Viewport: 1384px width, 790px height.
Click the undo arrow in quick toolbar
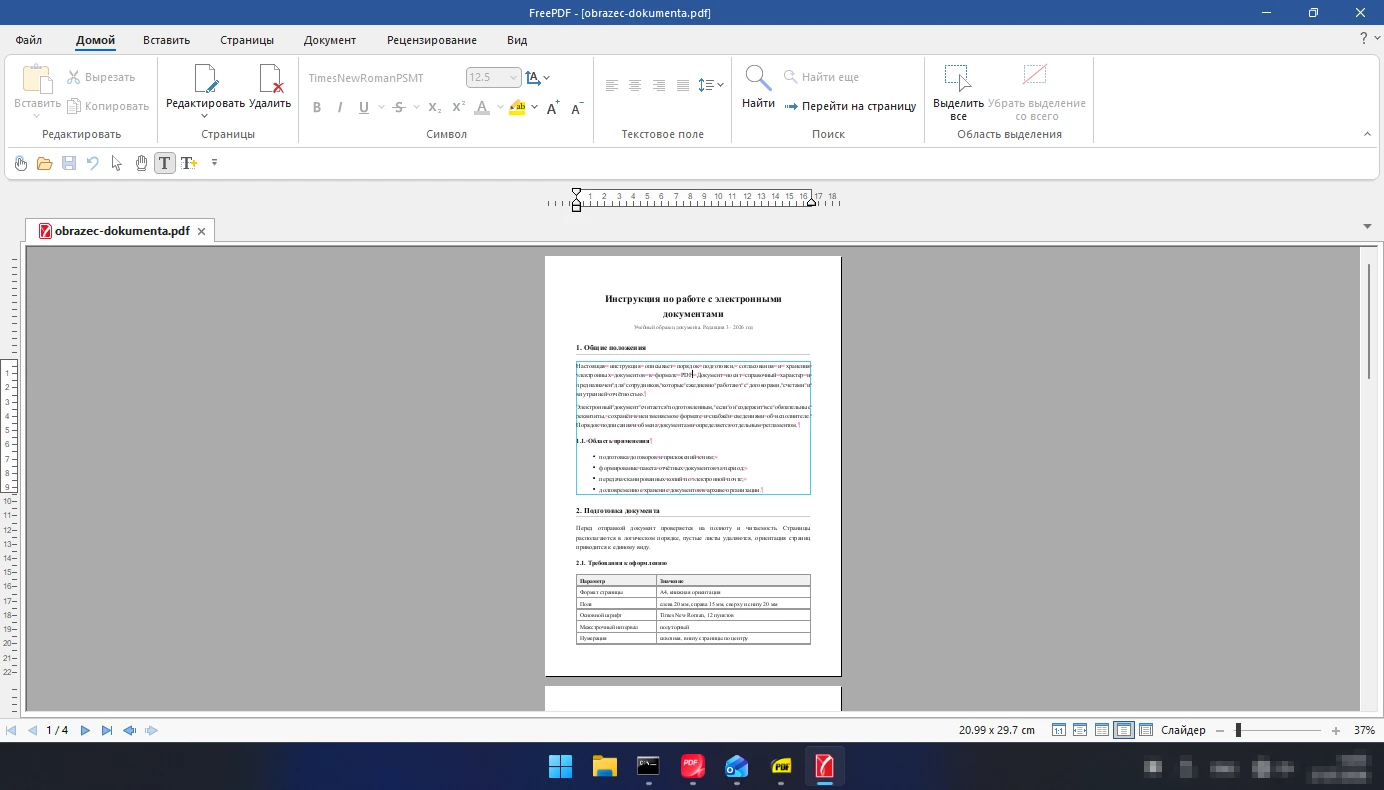(x=93, y=163)
